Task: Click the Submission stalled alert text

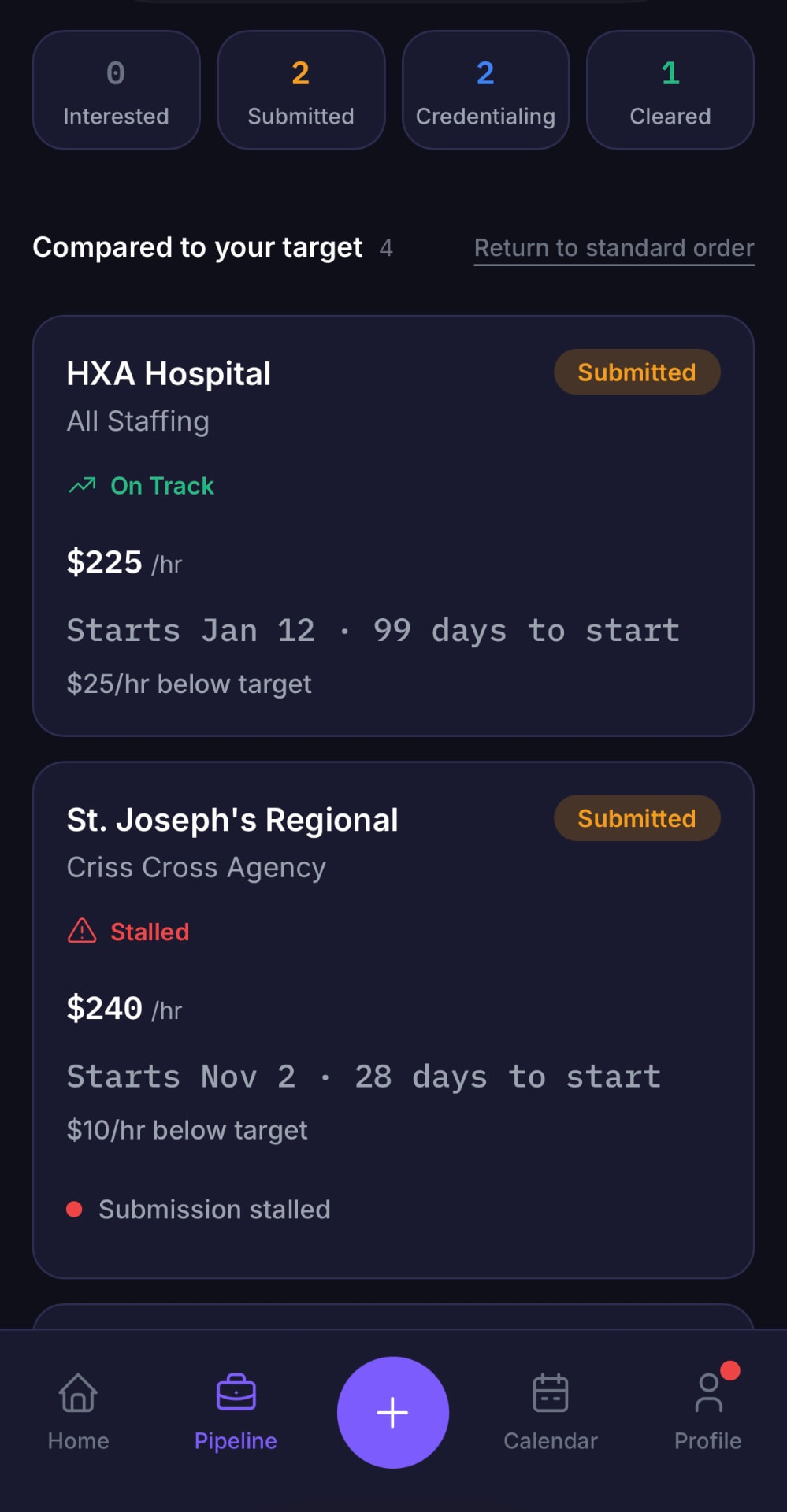Action: pyautogui.click(x=214, y=1209)
